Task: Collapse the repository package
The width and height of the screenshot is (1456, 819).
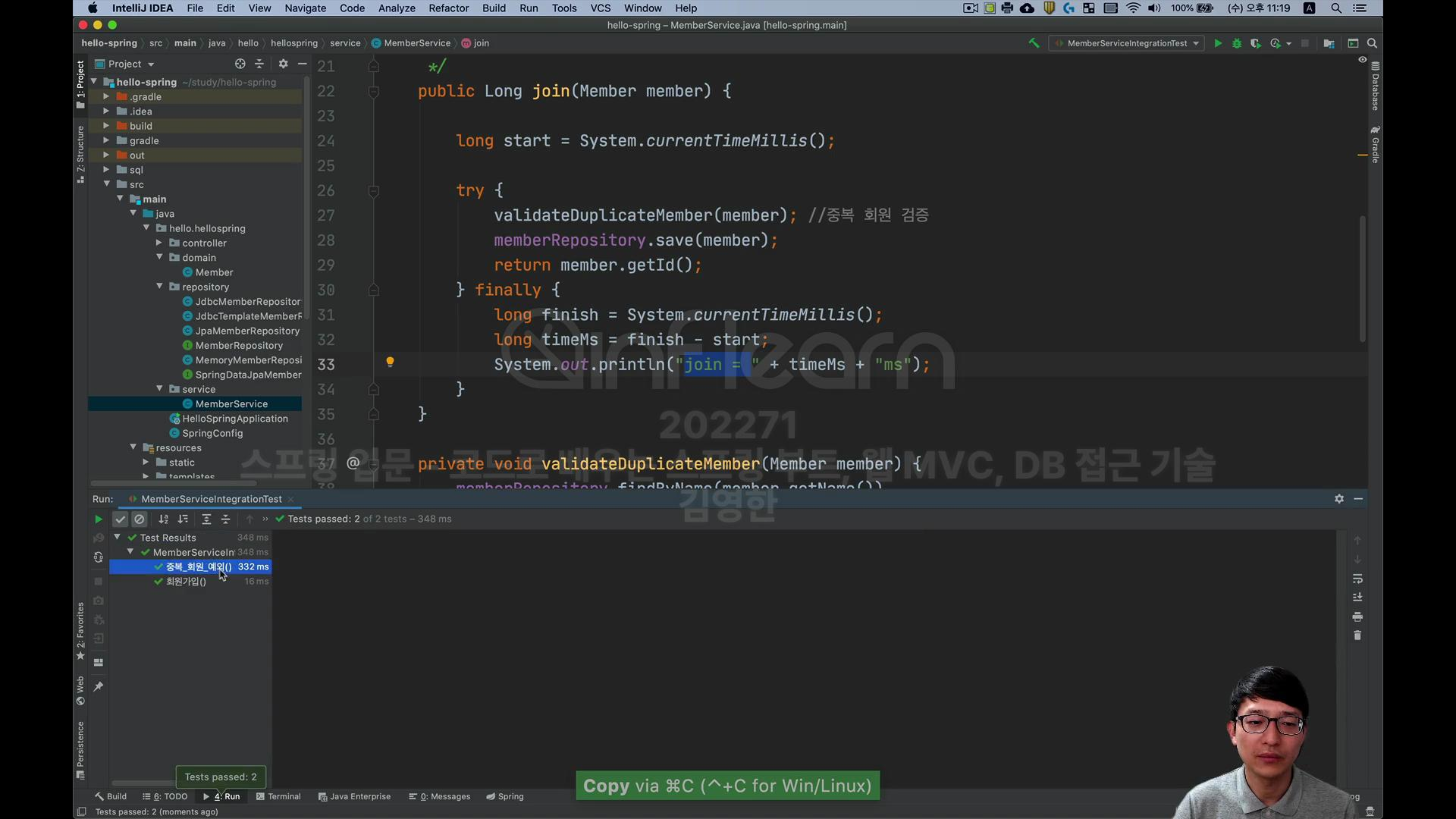Action: (x=159, y=287)
